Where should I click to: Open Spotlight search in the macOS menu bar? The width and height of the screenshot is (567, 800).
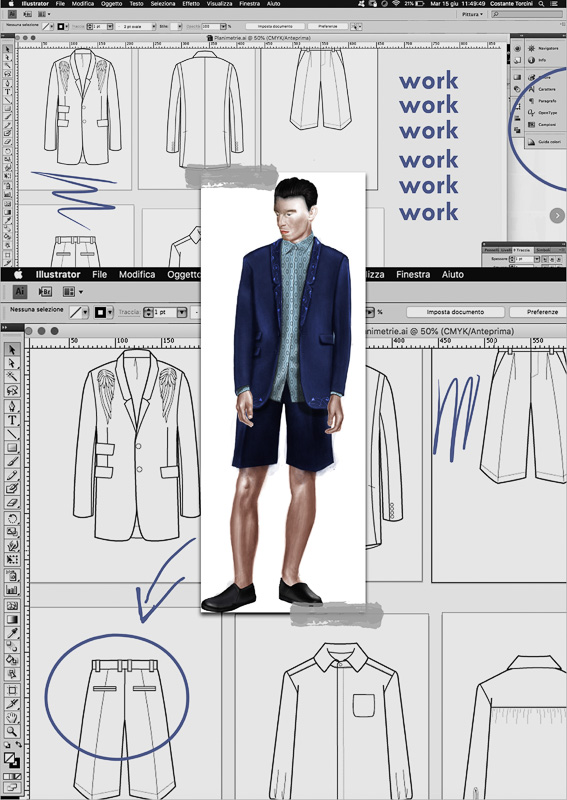[541, 4]
